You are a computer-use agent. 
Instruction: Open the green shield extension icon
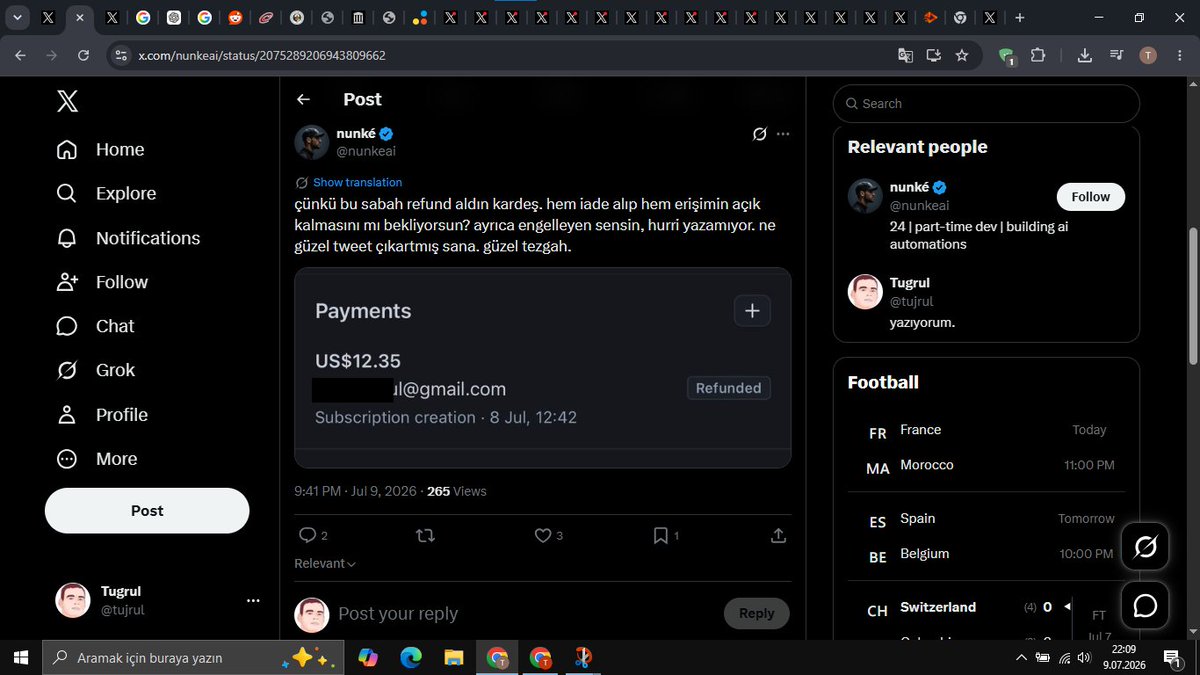pos(1007,56)
